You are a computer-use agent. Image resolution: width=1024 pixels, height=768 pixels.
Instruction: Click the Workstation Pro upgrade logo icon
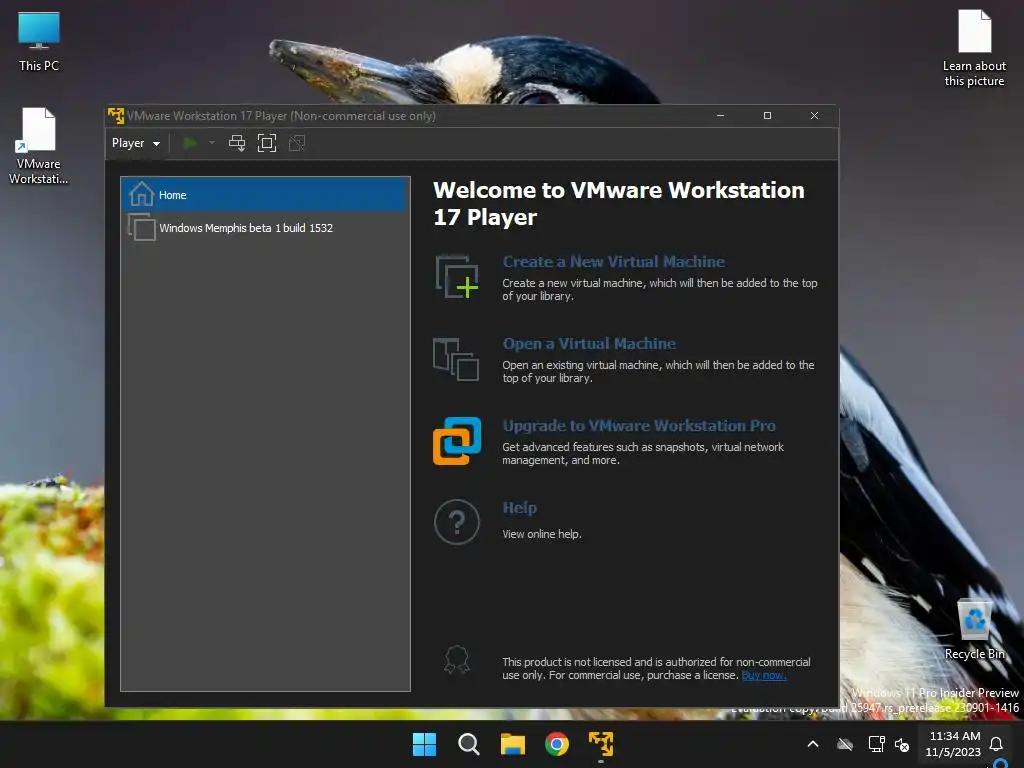pyautogui.click(x=457, y=441)
